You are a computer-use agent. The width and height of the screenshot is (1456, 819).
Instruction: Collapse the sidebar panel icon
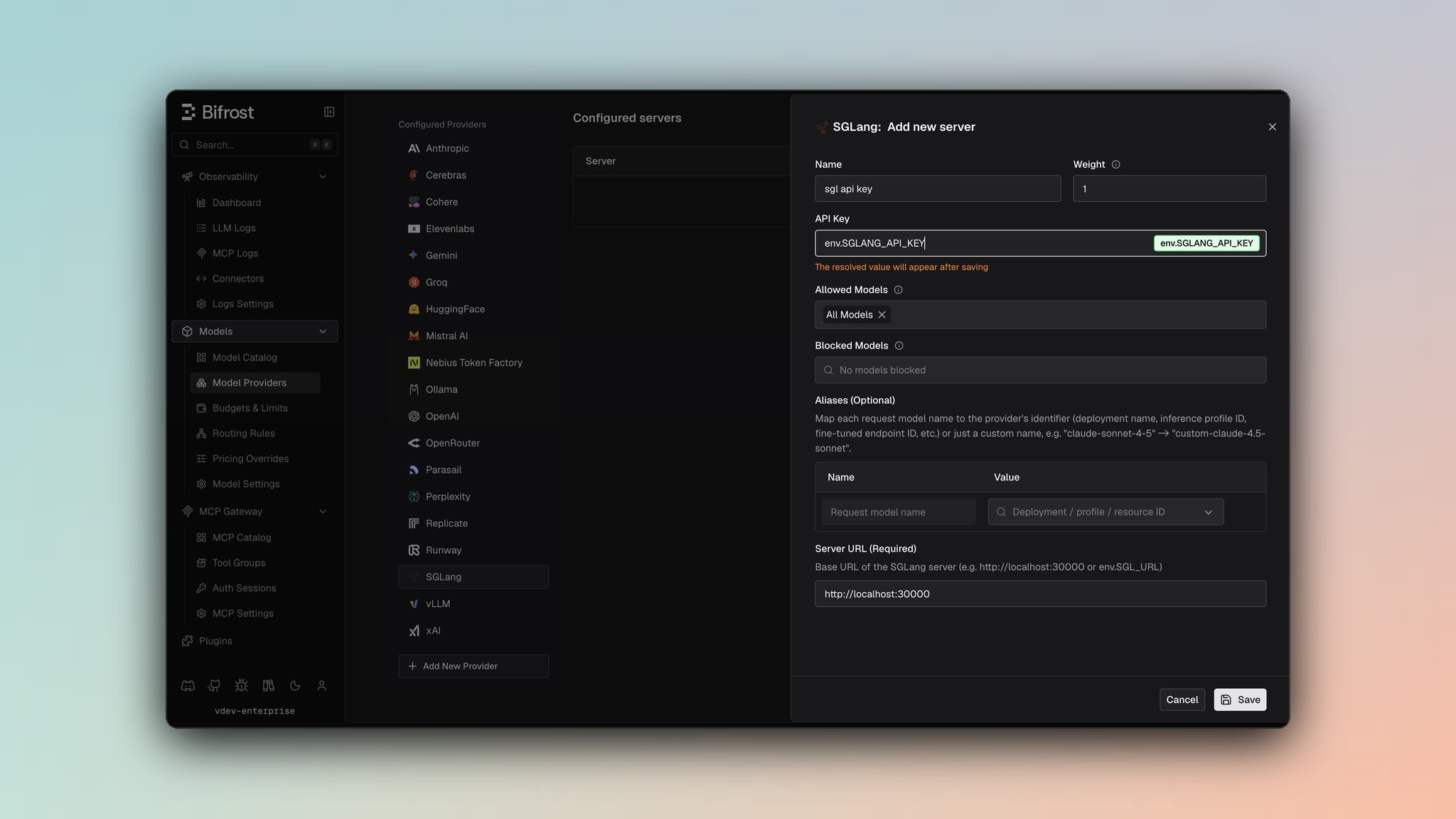coord(329,112)
